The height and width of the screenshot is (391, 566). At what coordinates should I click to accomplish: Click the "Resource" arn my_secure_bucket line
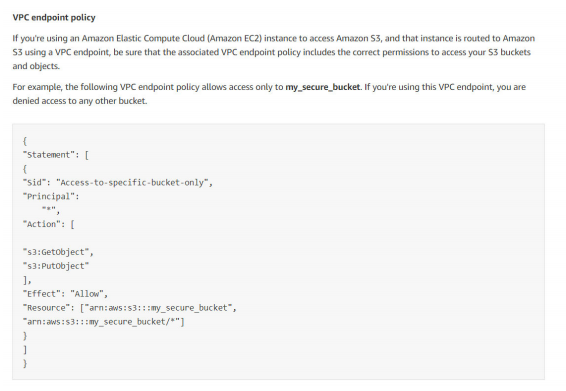point(130,308)
